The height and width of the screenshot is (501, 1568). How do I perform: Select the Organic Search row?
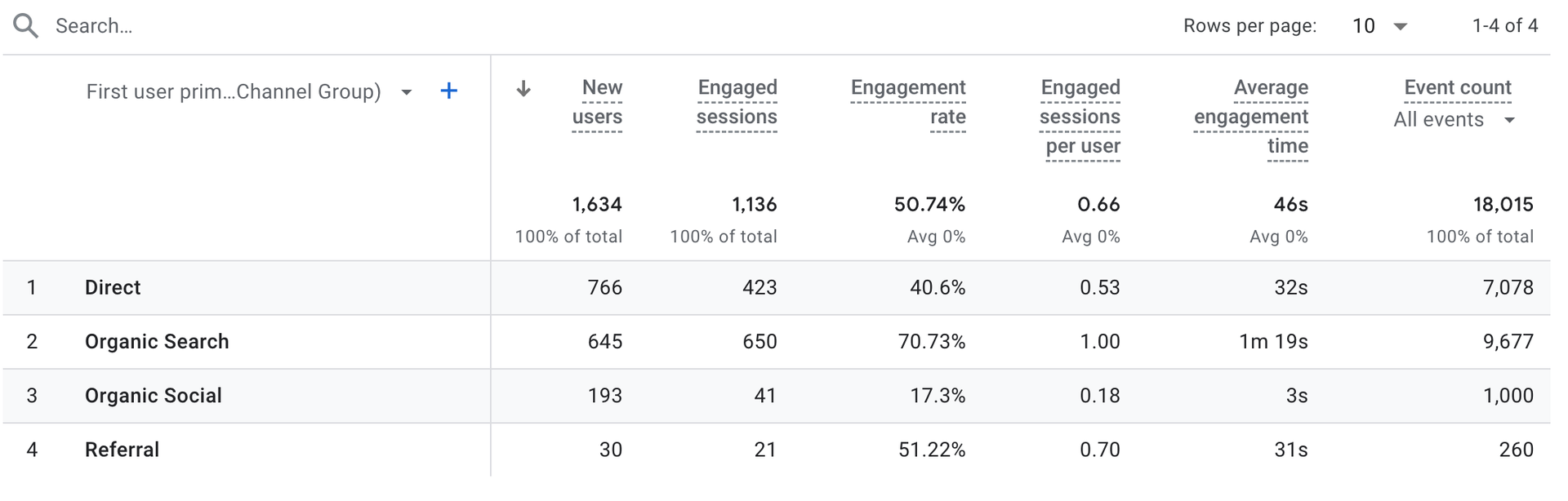(x=157, y=341)
